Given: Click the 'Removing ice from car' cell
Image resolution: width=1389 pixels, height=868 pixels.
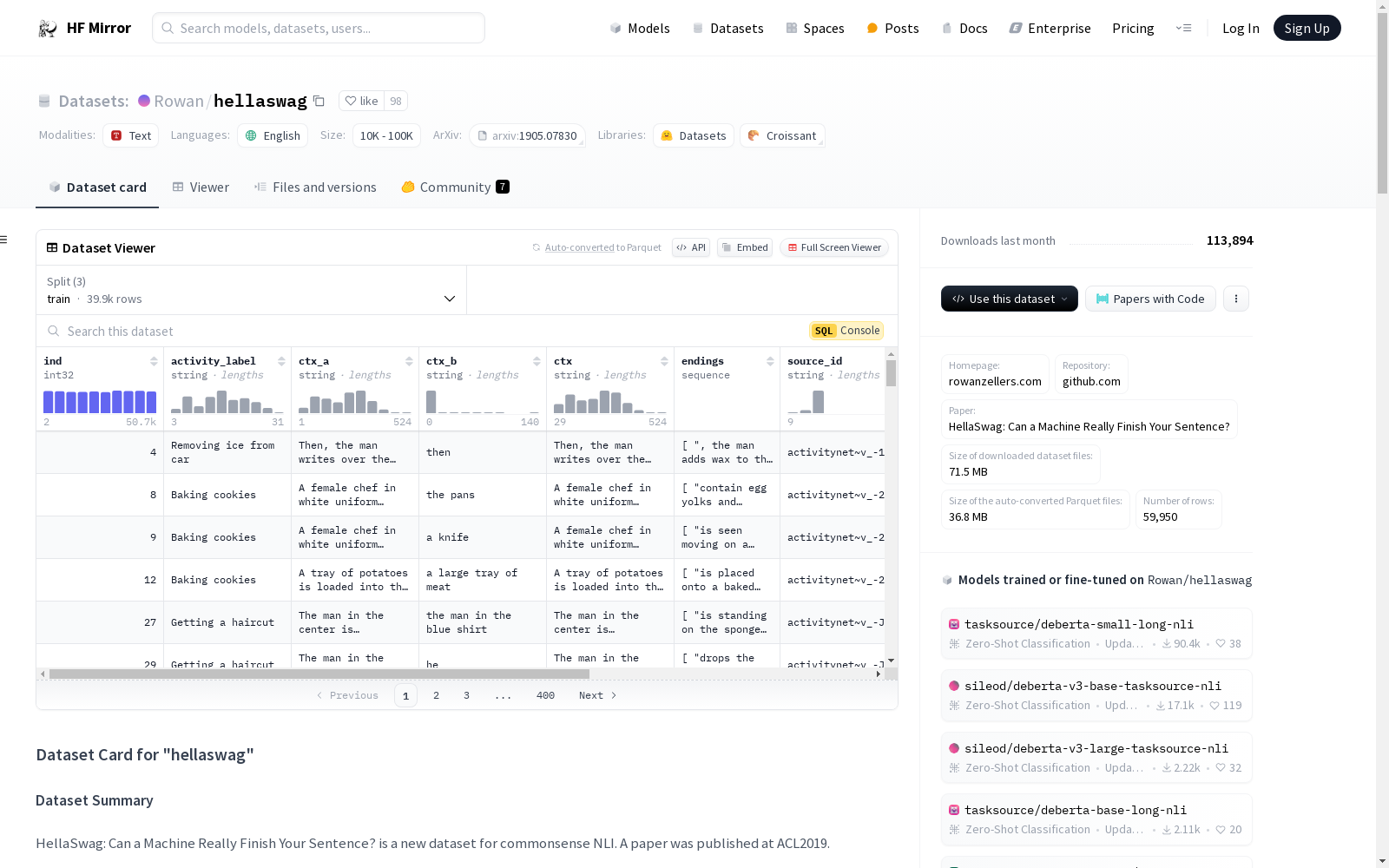Looking at the screenshot, I should [x=227, y=452].
